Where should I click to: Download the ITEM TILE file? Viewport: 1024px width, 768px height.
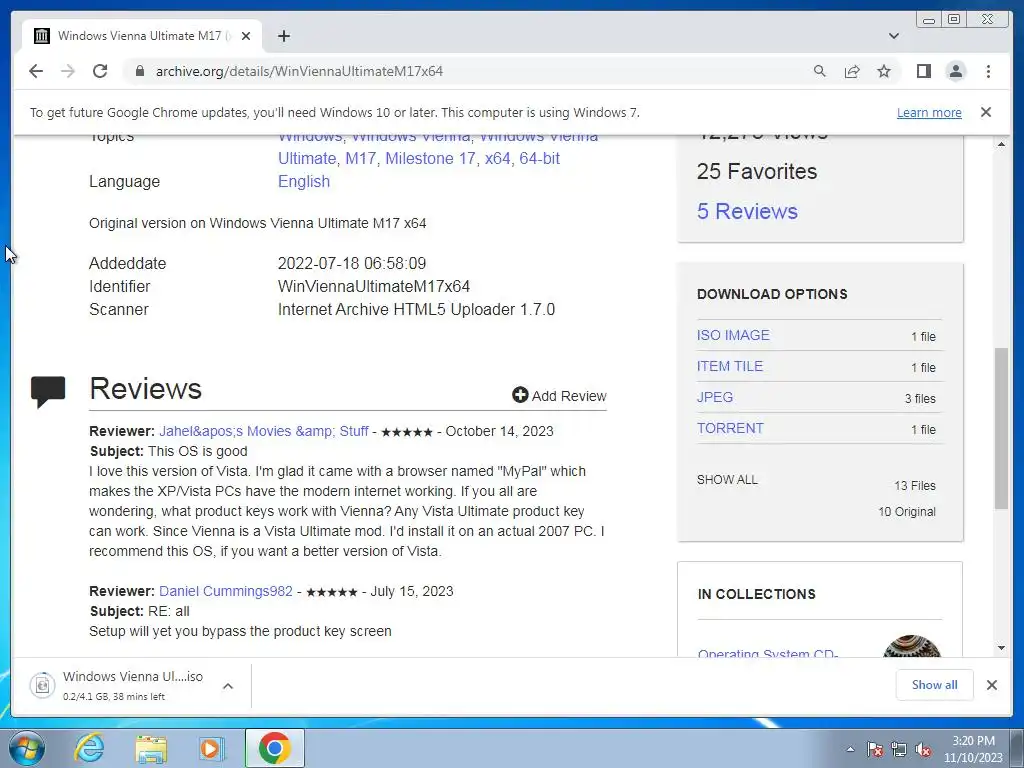[x=729, y=366]
